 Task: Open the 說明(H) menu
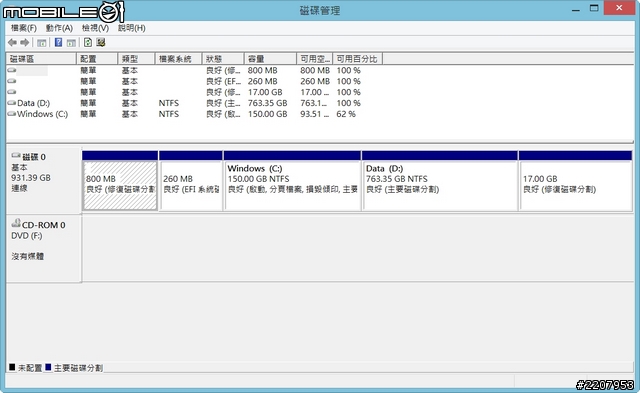[x=131, y=28]
